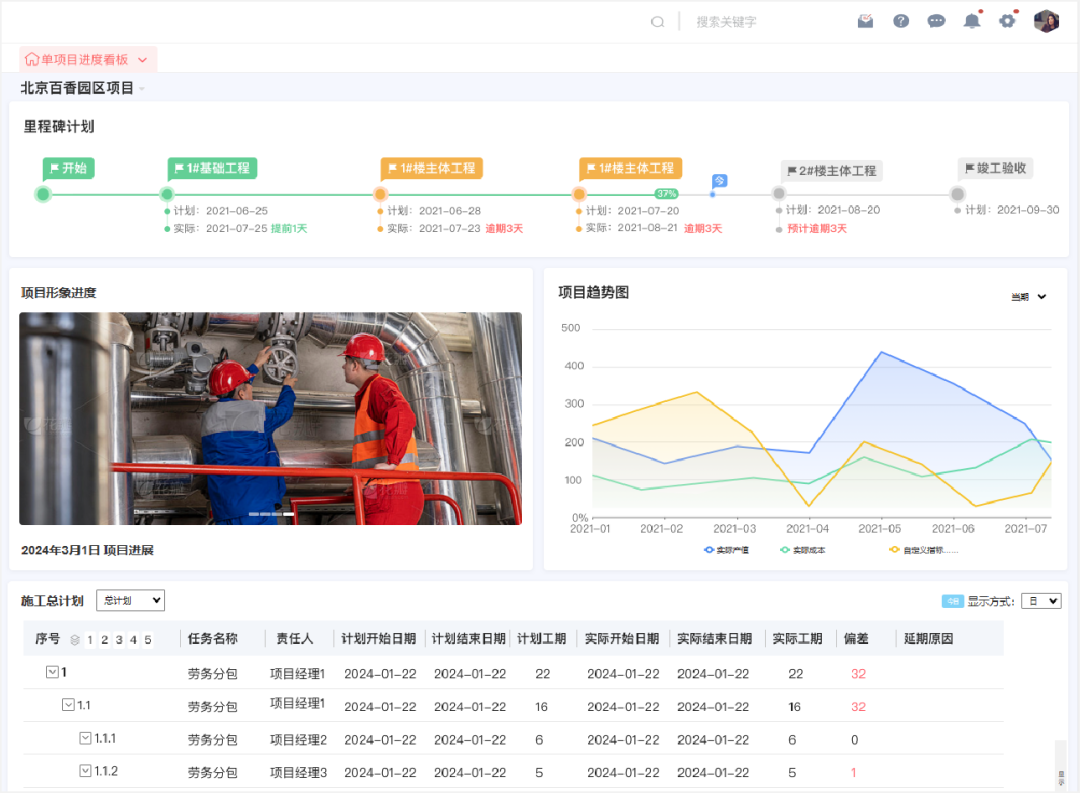Collapse tree row 1.1
Viewport: 1080px width, 793px height.
tap(68, 705)
